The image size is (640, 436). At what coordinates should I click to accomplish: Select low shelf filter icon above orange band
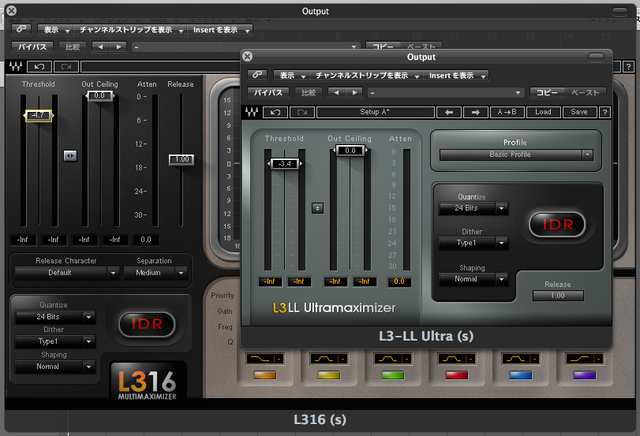(264, 358)
